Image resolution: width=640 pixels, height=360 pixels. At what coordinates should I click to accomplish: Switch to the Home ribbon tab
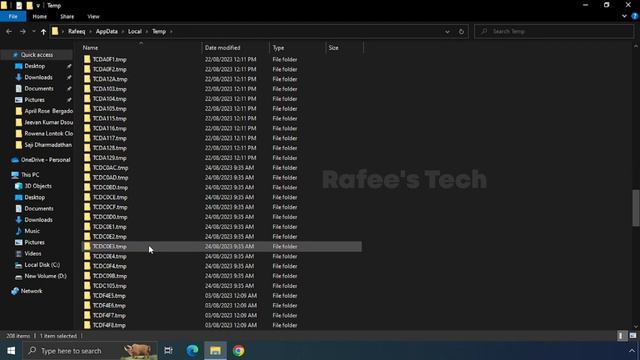tap(40, 16)
